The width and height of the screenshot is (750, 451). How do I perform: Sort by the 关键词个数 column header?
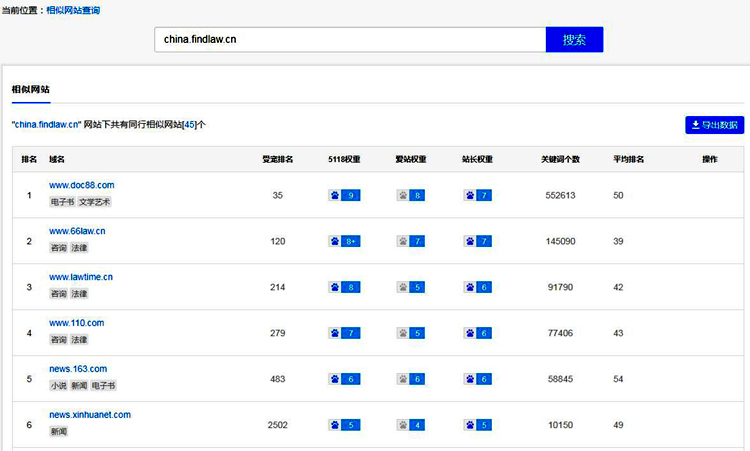[x=560, y=159]
